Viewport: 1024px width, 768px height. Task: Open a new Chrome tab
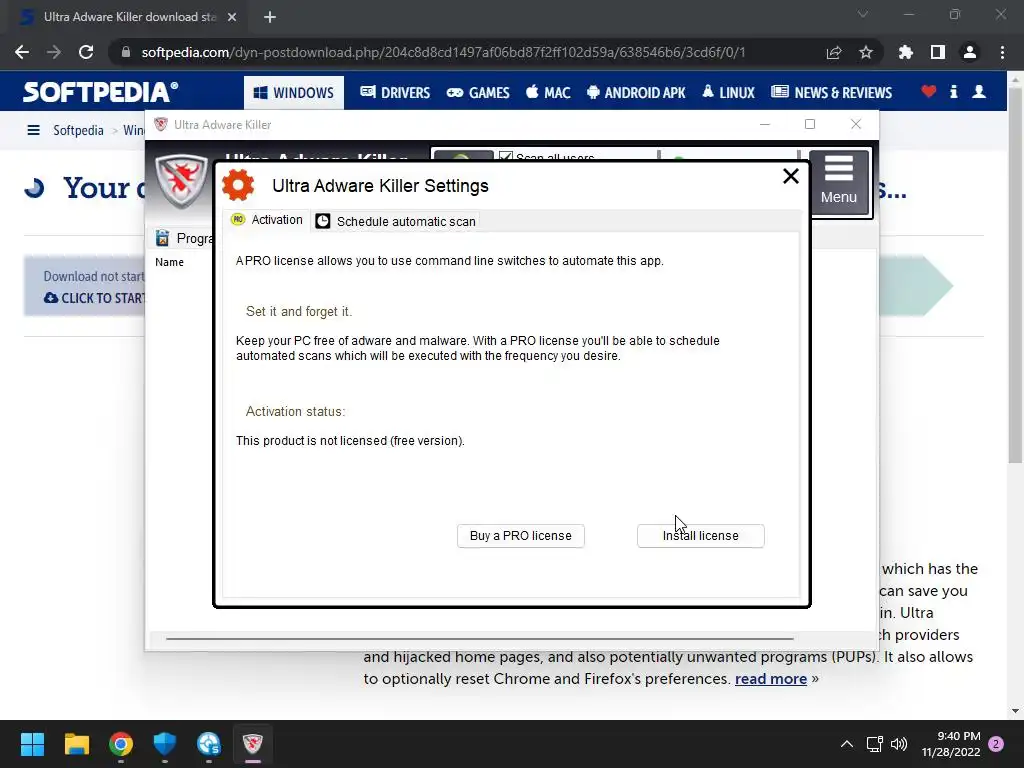270,17
